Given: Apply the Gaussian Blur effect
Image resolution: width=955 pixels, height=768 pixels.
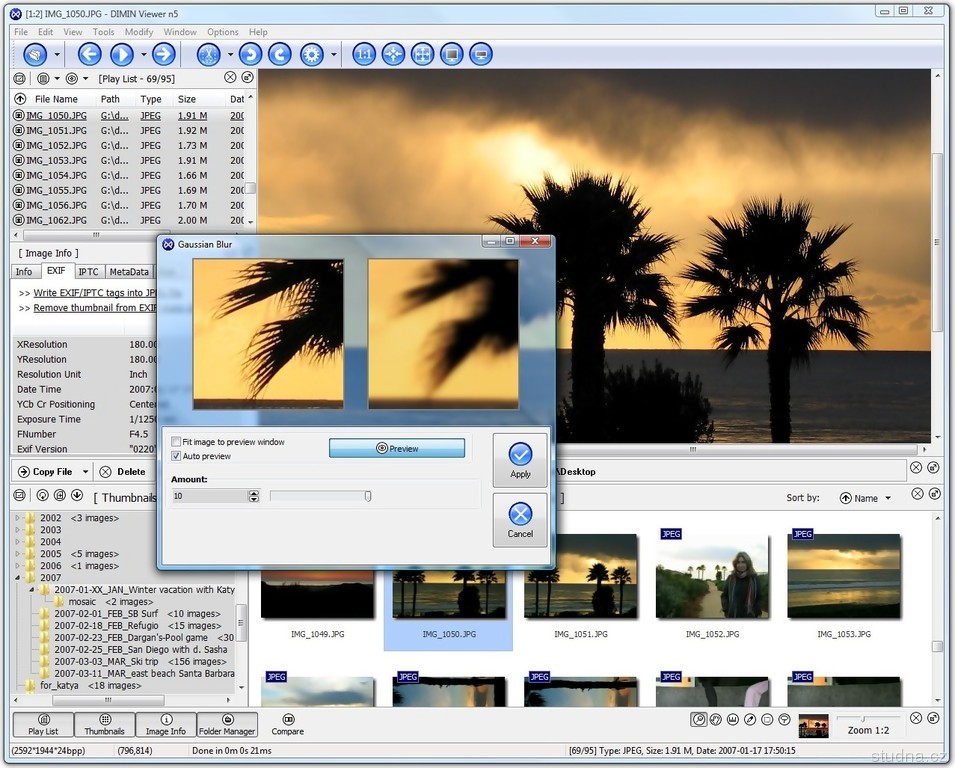Looking at the screenshot, I should tap(520, 460).
